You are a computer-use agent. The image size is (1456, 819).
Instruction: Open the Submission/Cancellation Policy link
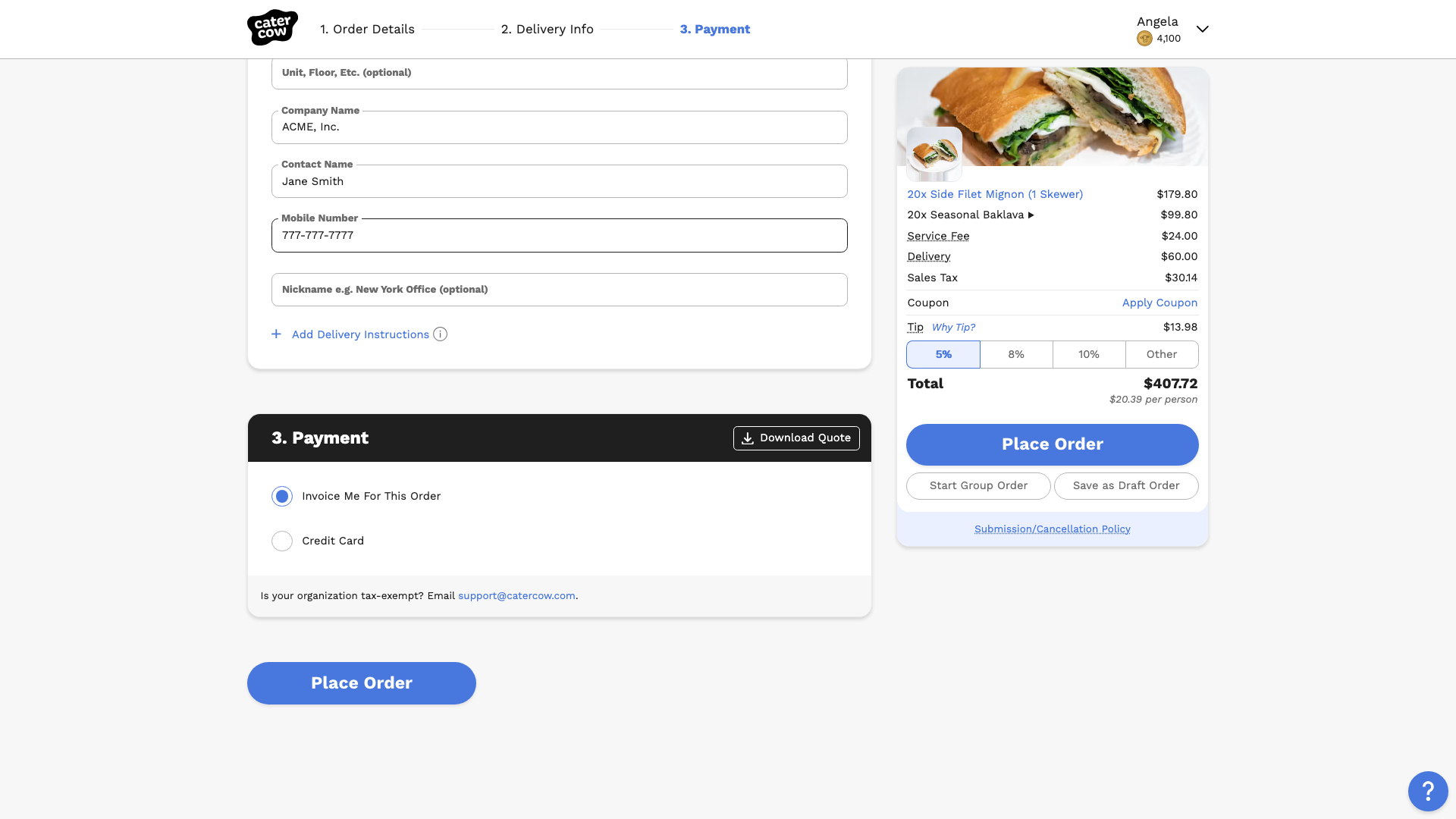pyautogui.click(x=1053, y=529)
